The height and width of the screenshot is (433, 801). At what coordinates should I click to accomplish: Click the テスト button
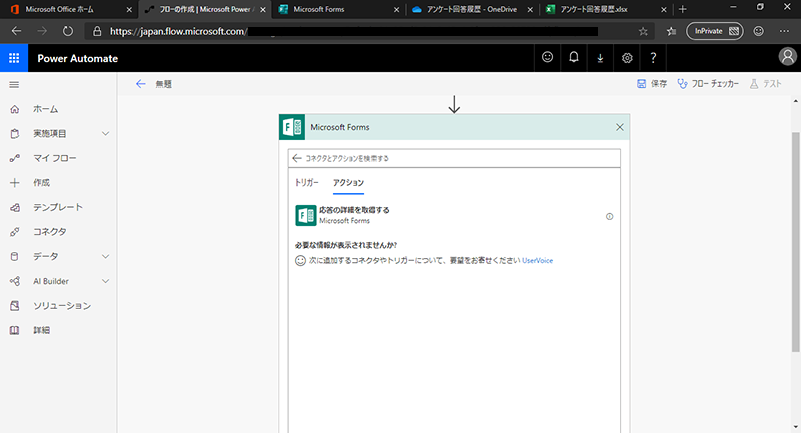pos(765,84)
